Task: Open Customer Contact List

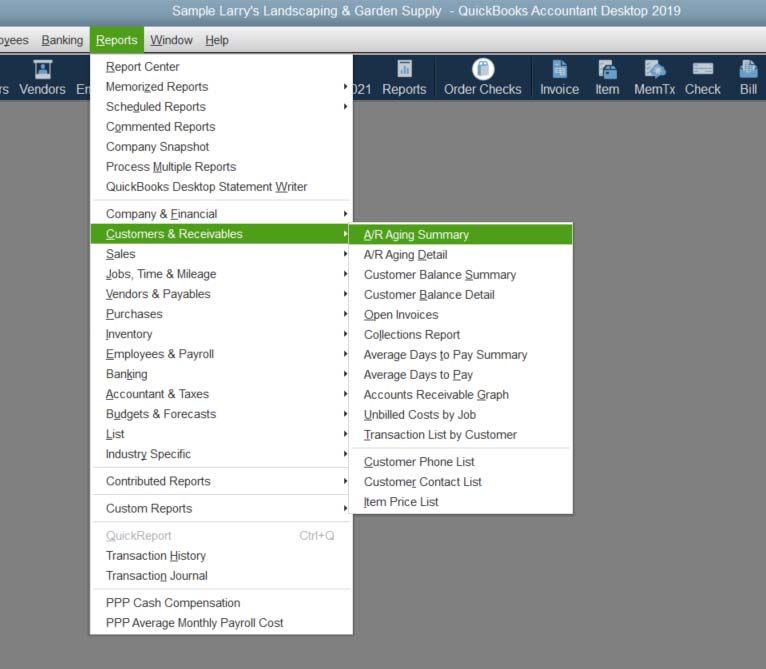Action: pyautogui.click(x=461, y=482)
